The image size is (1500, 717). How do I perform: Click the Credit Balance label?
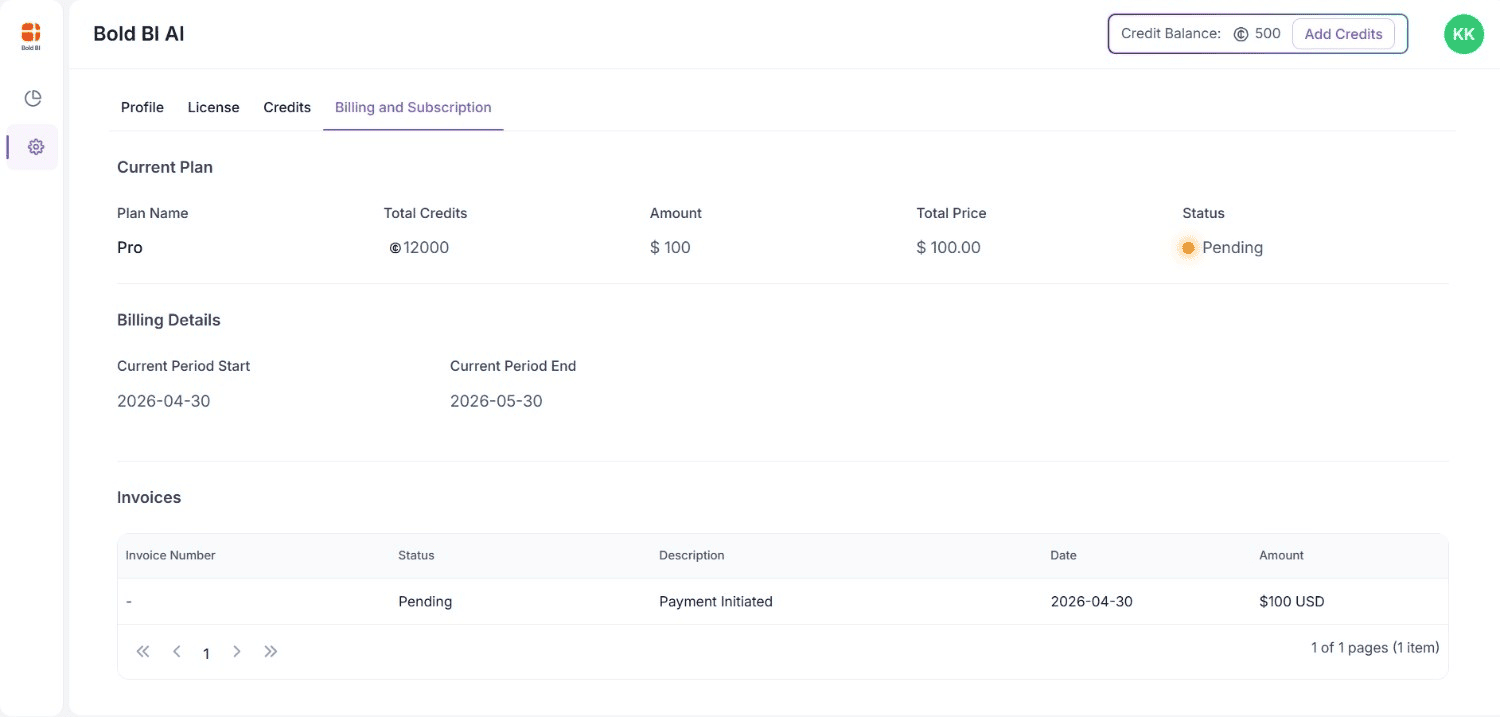tap(1171, 34)
